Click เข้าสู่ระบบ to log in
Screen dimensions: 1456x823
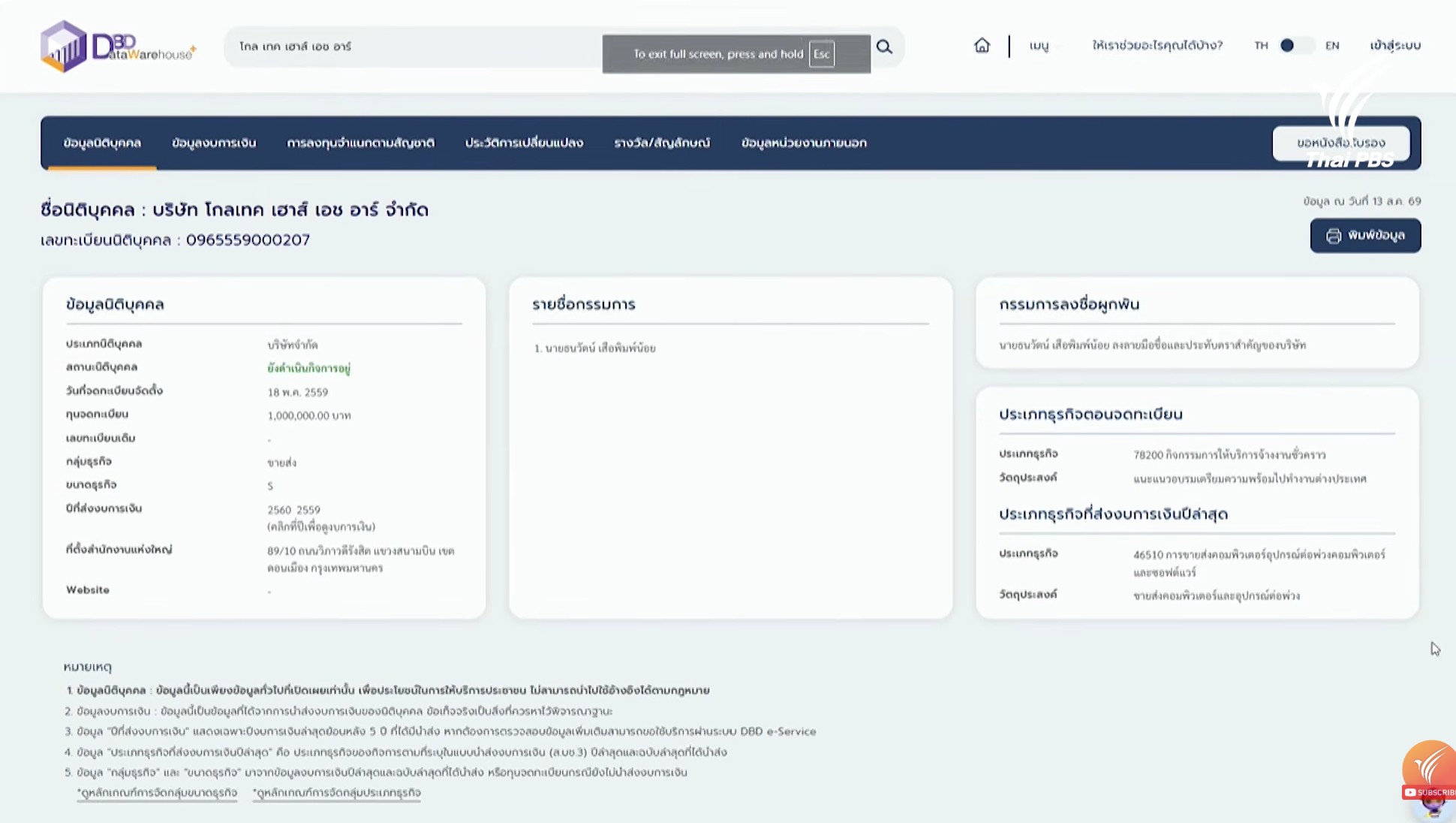click(x=1395, y=46)
